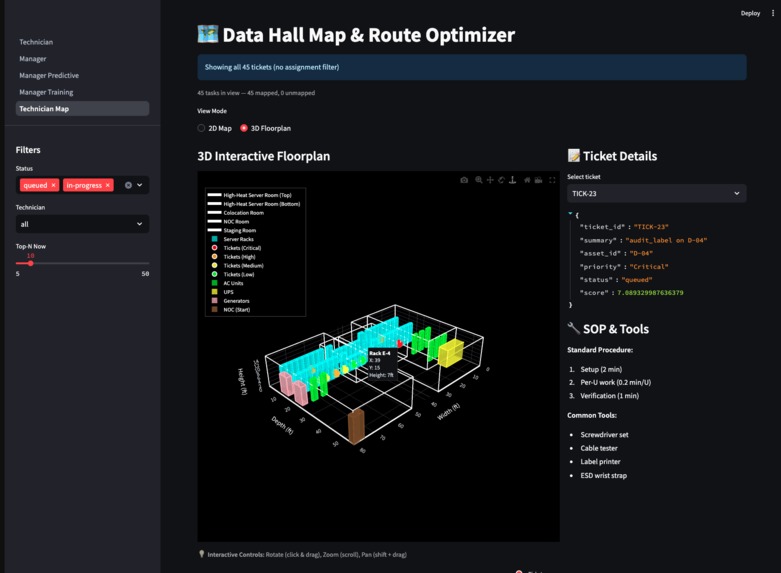Toggle NOC Room legend entry
Image resolution: width=781 pixels, height=573 pixels.
[x=228, y=222]
